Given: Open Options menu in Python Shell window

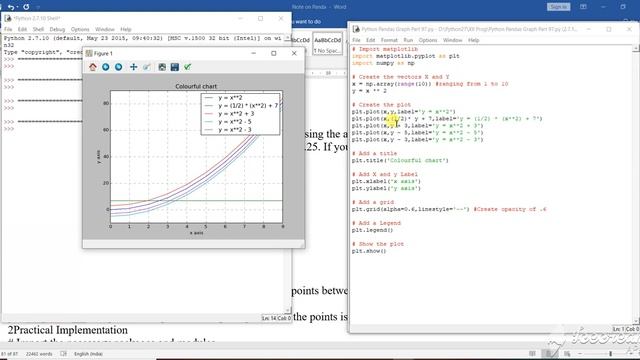Looking at the screenshot, I should pos(80,29).
